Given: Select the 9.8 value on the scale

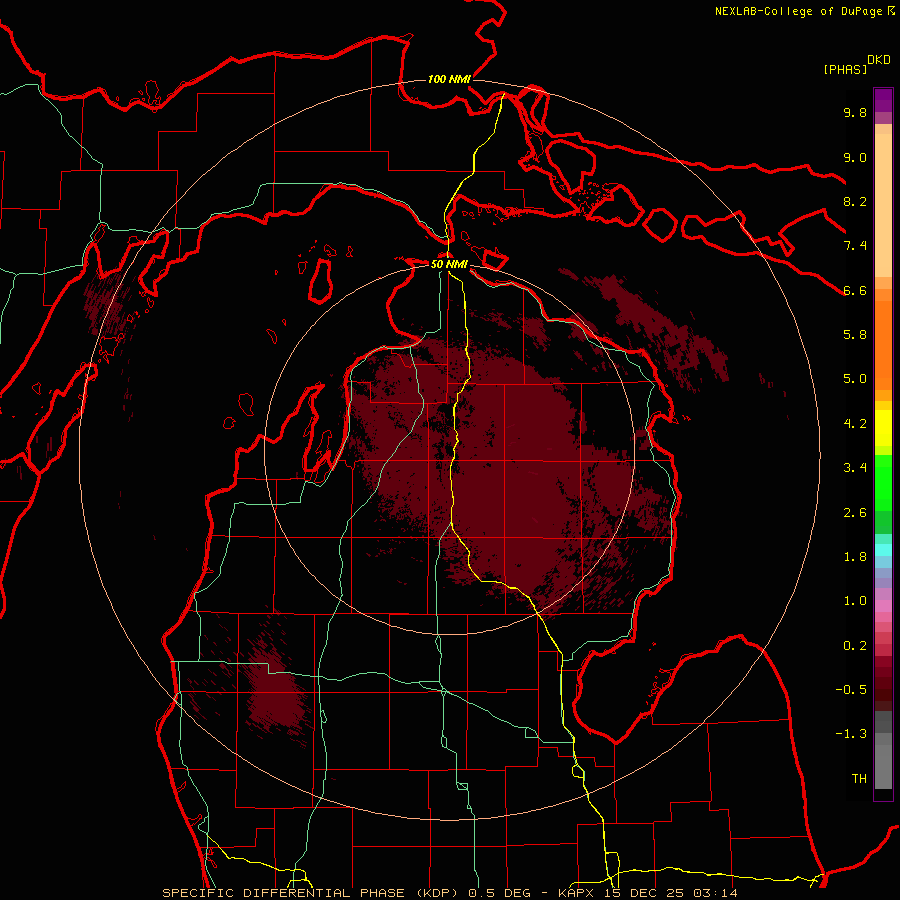Looking at the screenshot, I should point(855,112).
